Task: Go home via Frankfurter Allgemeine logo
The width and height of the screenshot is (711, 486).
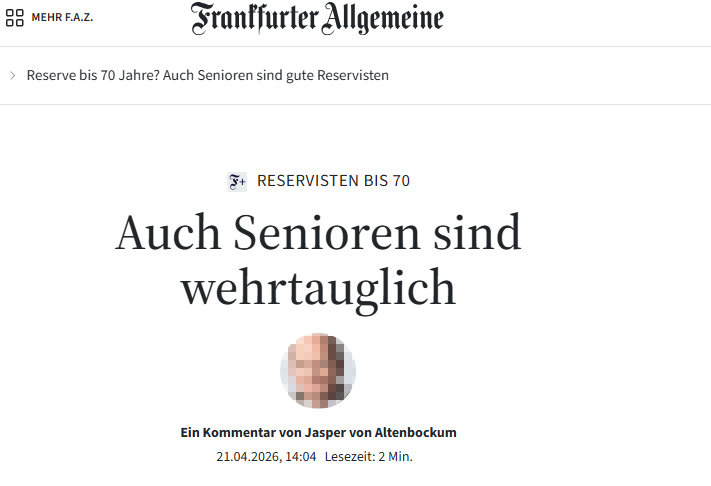Action: pyautogui.click(x=317, y=19)
